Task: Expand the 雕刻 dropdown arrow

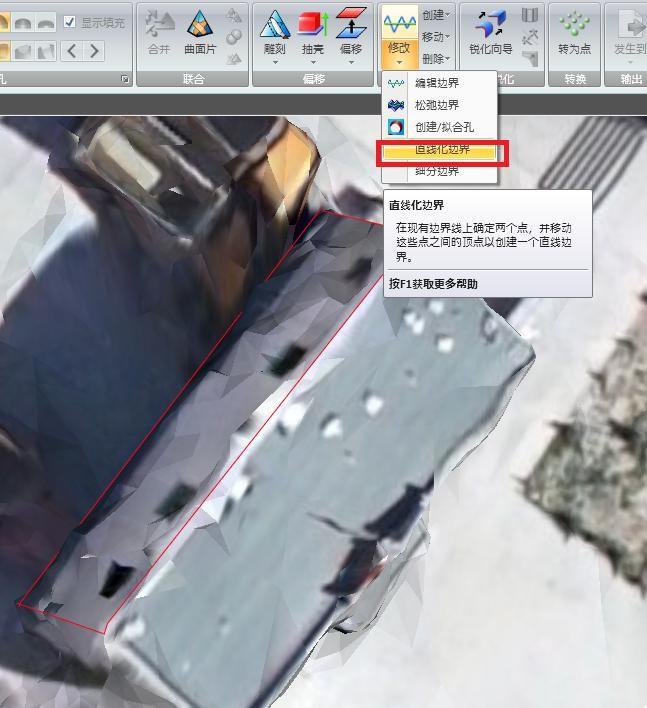Action: point(275,62)
